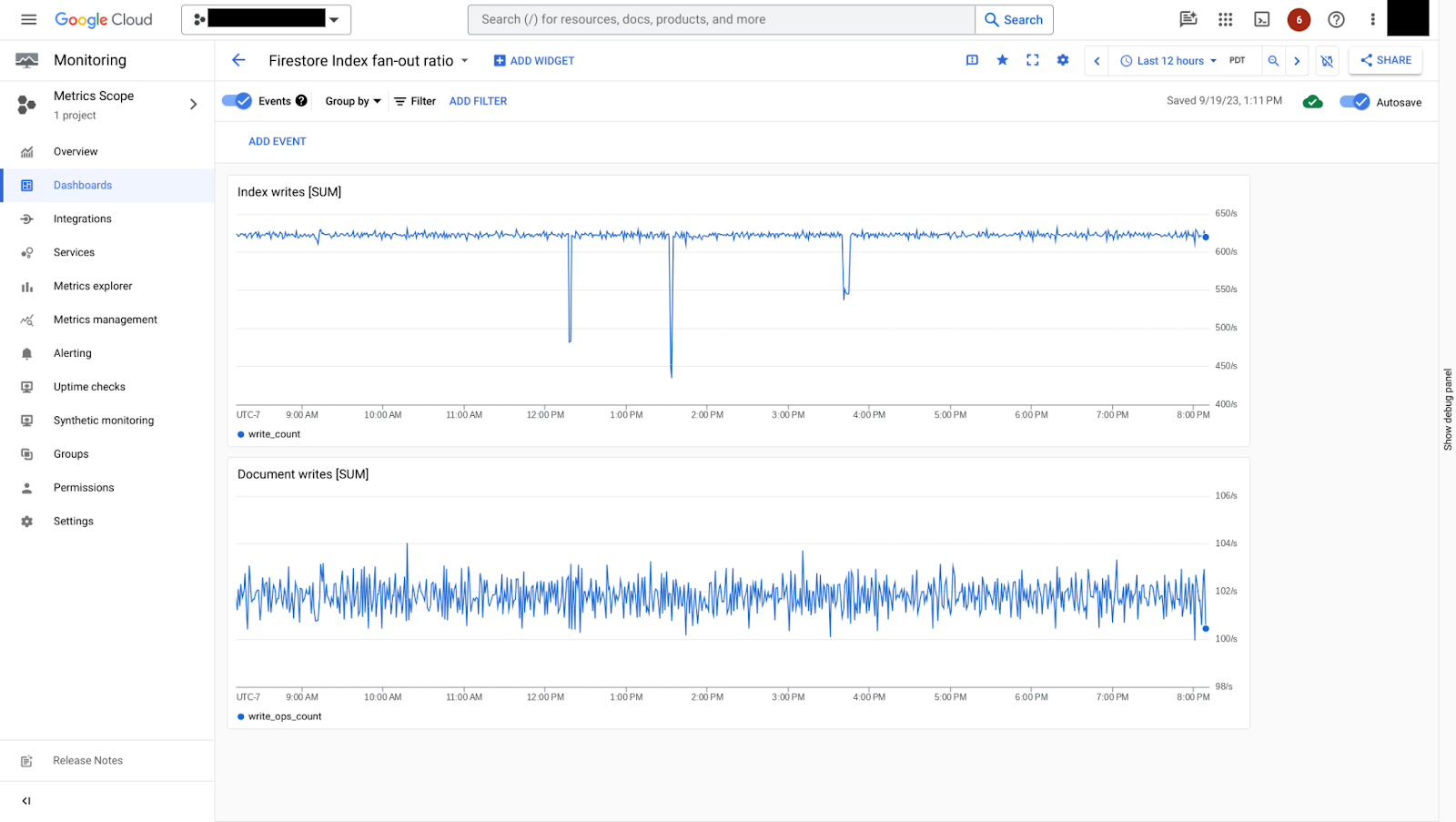Open Metrics explorer from the sidebar
Screen dimensions: 1456x822
[93, 286]
